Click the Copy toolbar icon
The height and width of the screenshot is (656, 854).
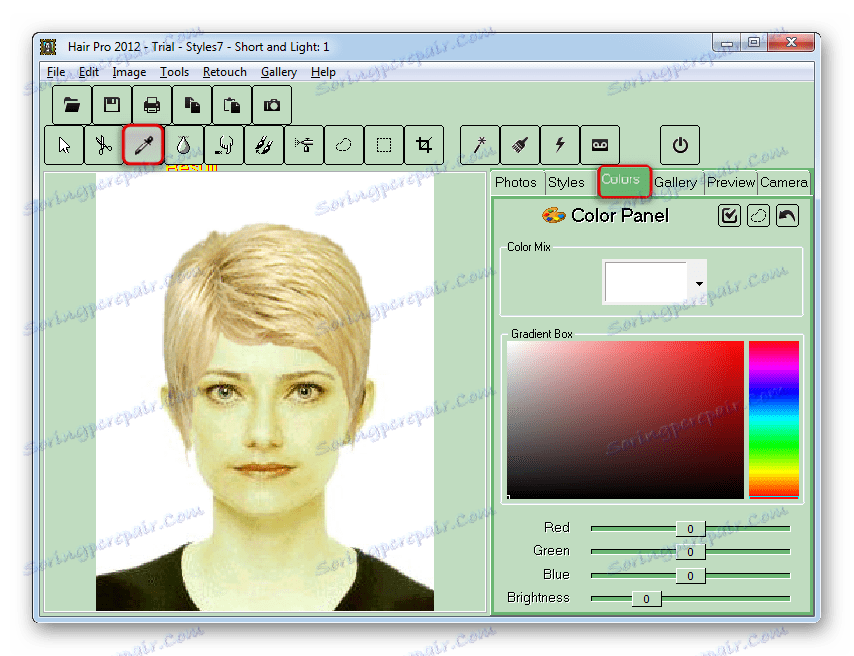click(x=192, y=105)
